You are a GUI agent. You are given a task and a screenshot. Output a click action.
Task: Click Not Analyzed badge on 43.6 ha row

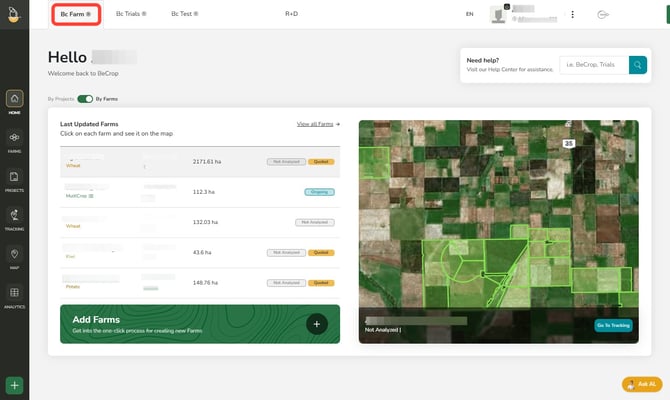pyautogui.click(x=286, y=253)
